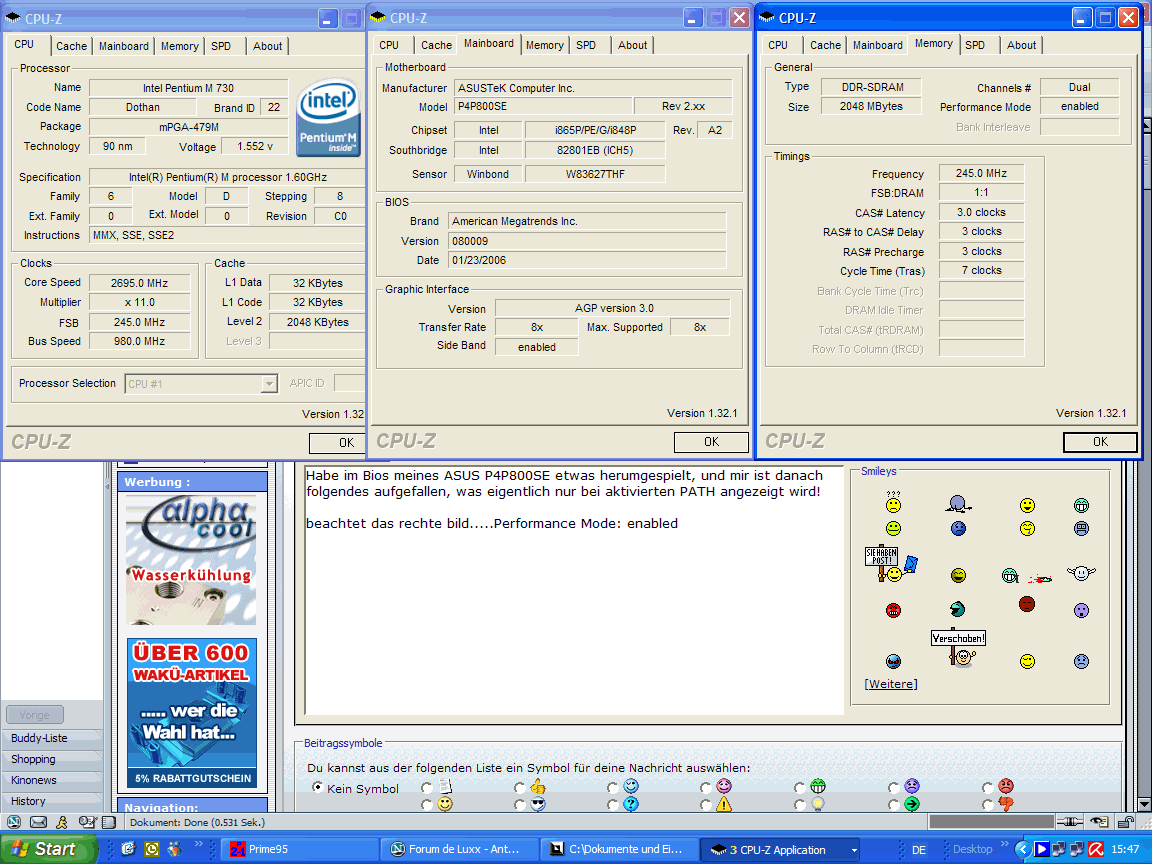Viewport: 1152px width, 864px height.
Task: Select the thumbs-up post symbol radio button
Action: tap(520, 788)
